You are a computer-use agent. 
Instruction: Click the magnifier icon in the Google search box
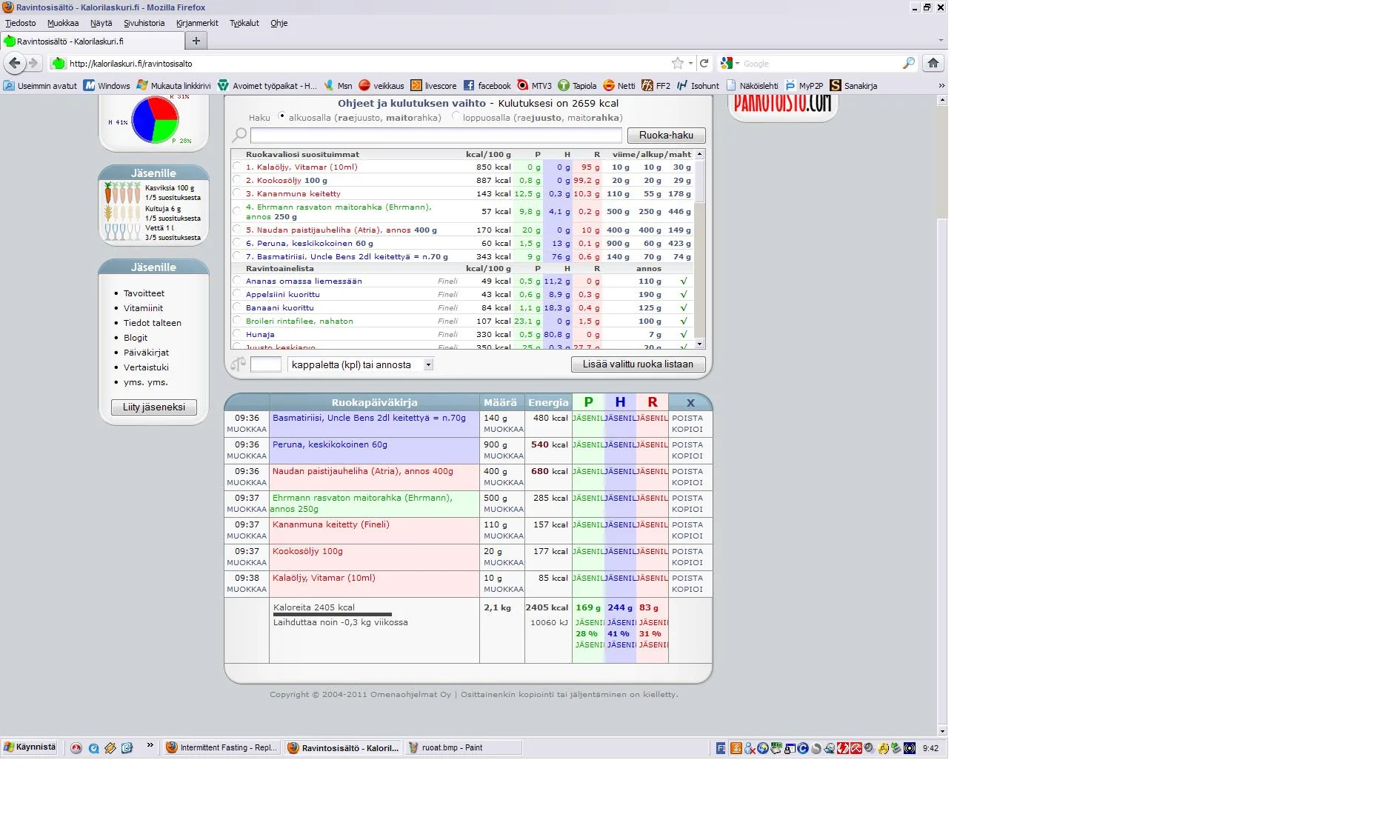[909, 63]
